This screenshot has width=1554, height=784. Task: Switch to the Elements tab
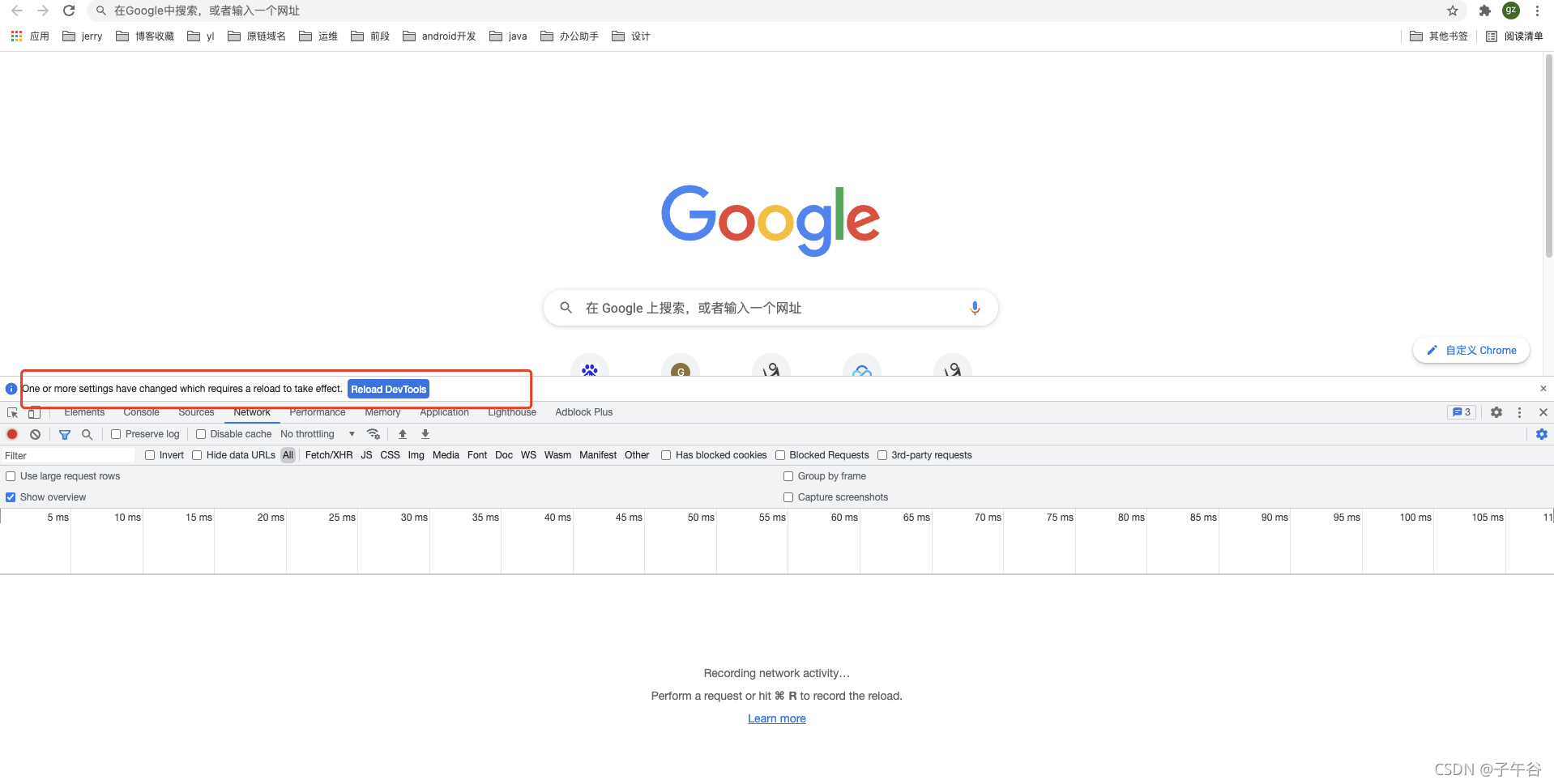tap(84, 412)
